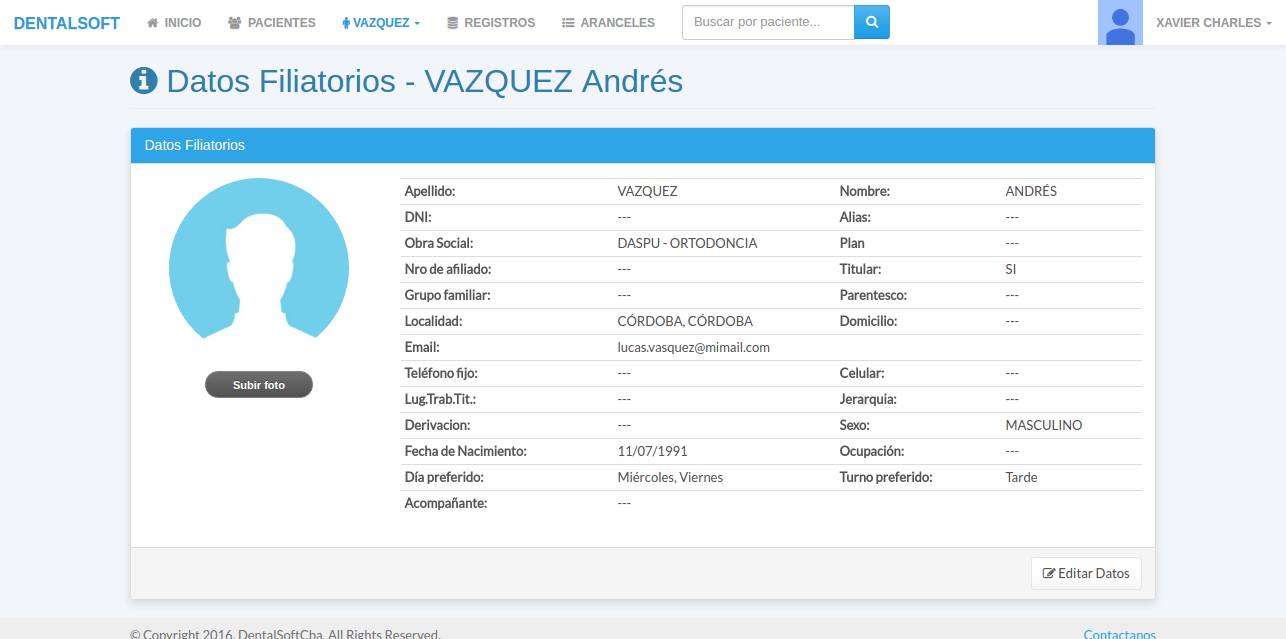Open the REGISTROS menu item

coord(499,22)
